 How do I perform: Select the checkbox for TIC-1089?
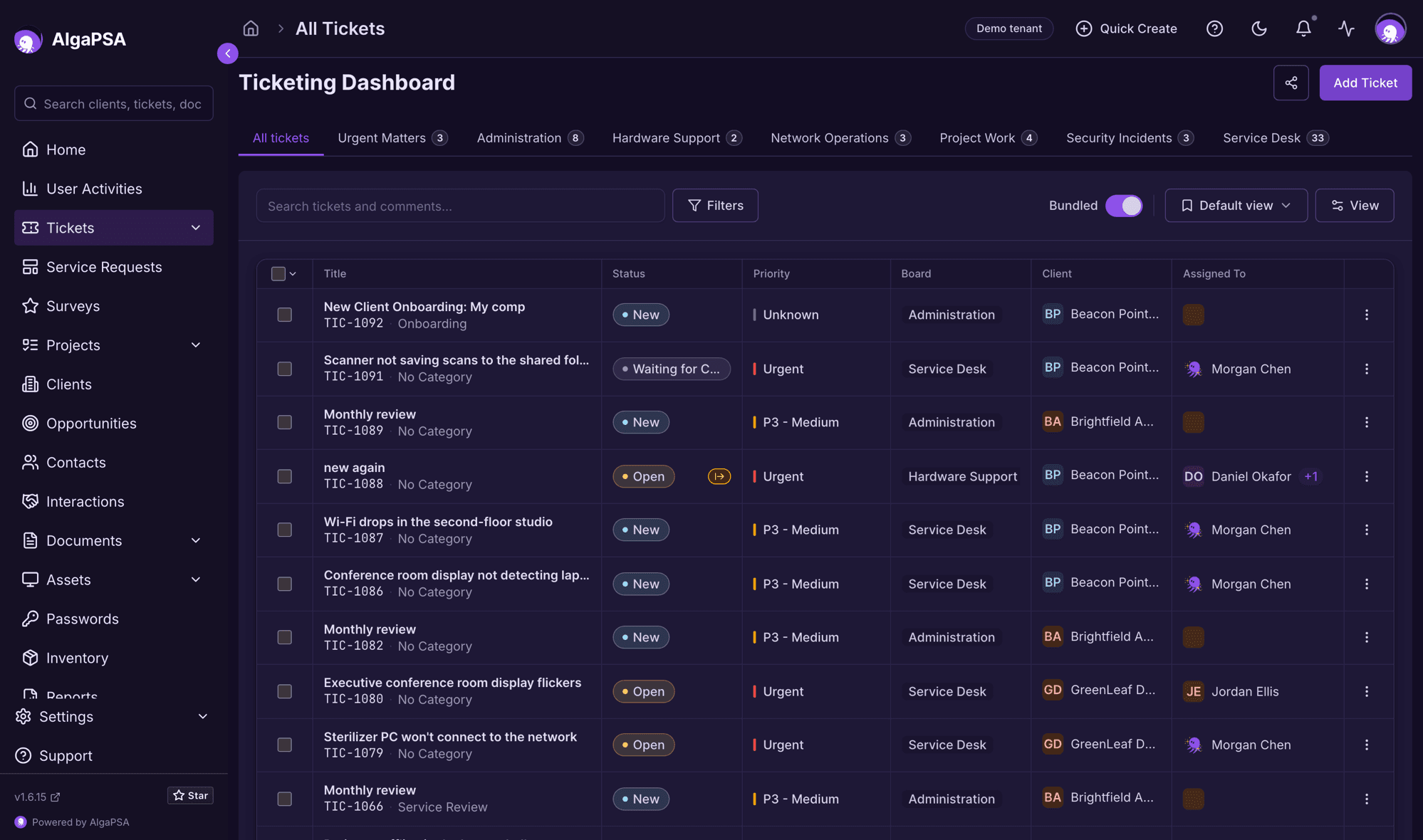coord(284,422)
